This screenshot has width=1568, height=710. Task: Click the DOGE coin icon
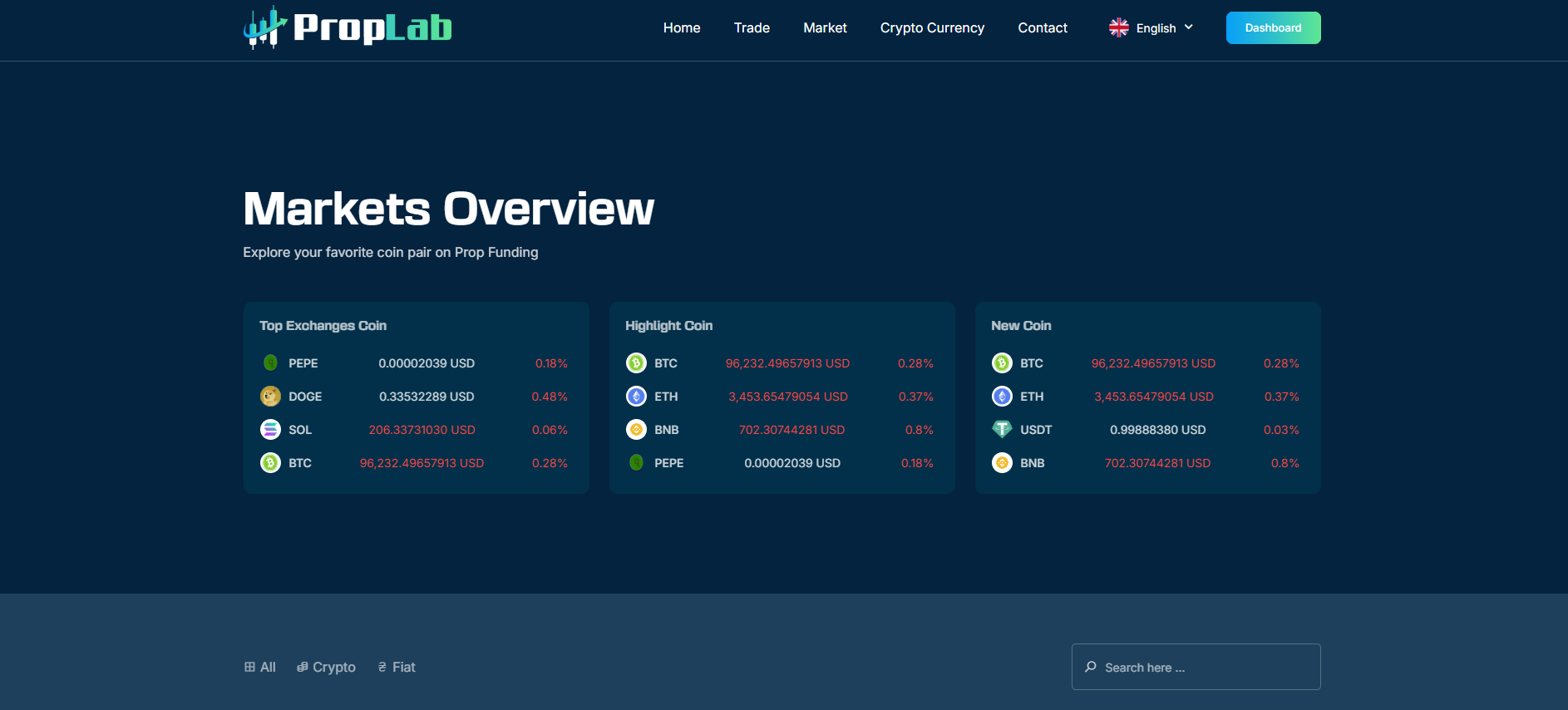270,397
